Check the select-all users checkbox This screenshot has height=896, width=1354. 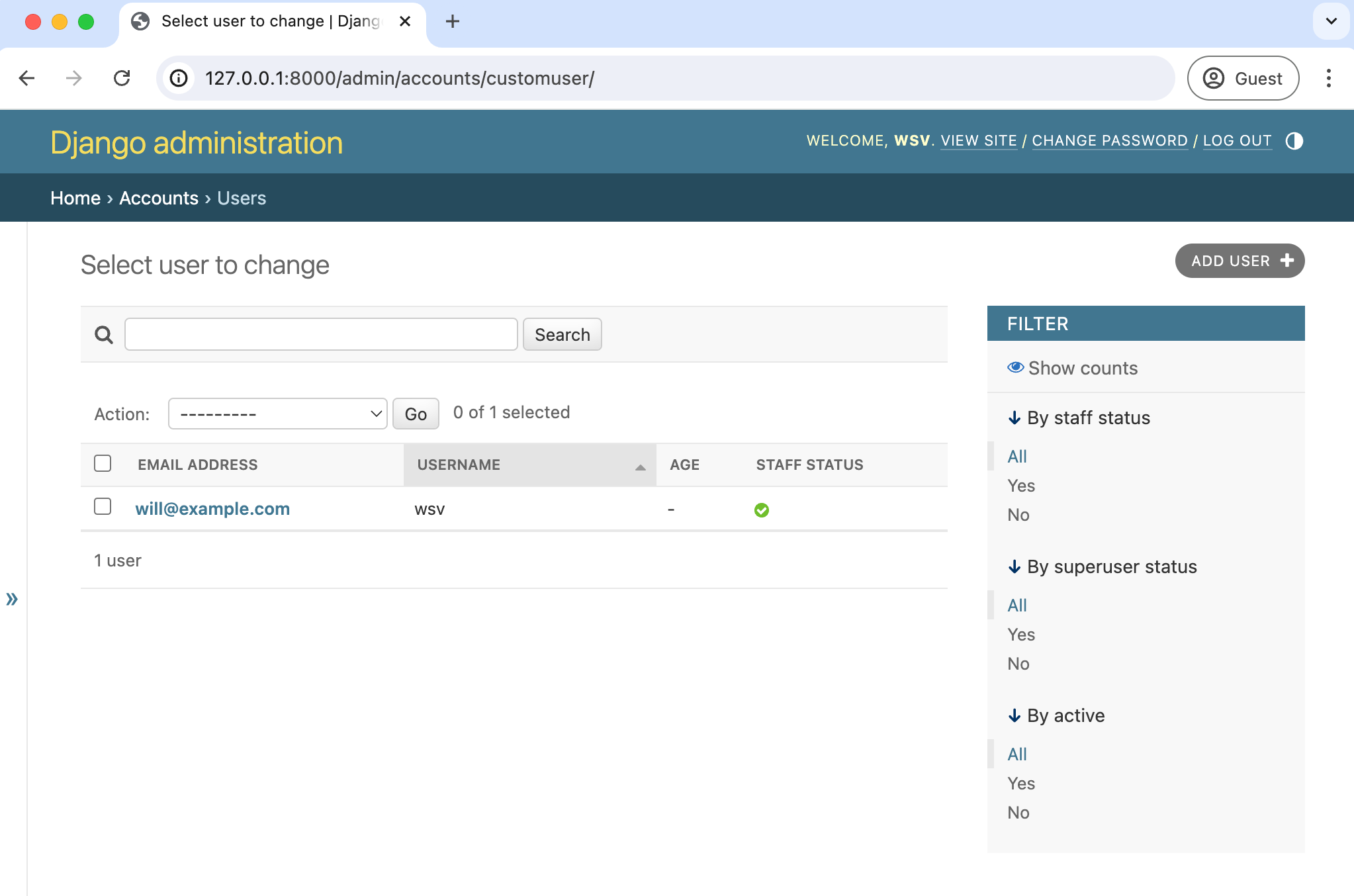[103, 463]
